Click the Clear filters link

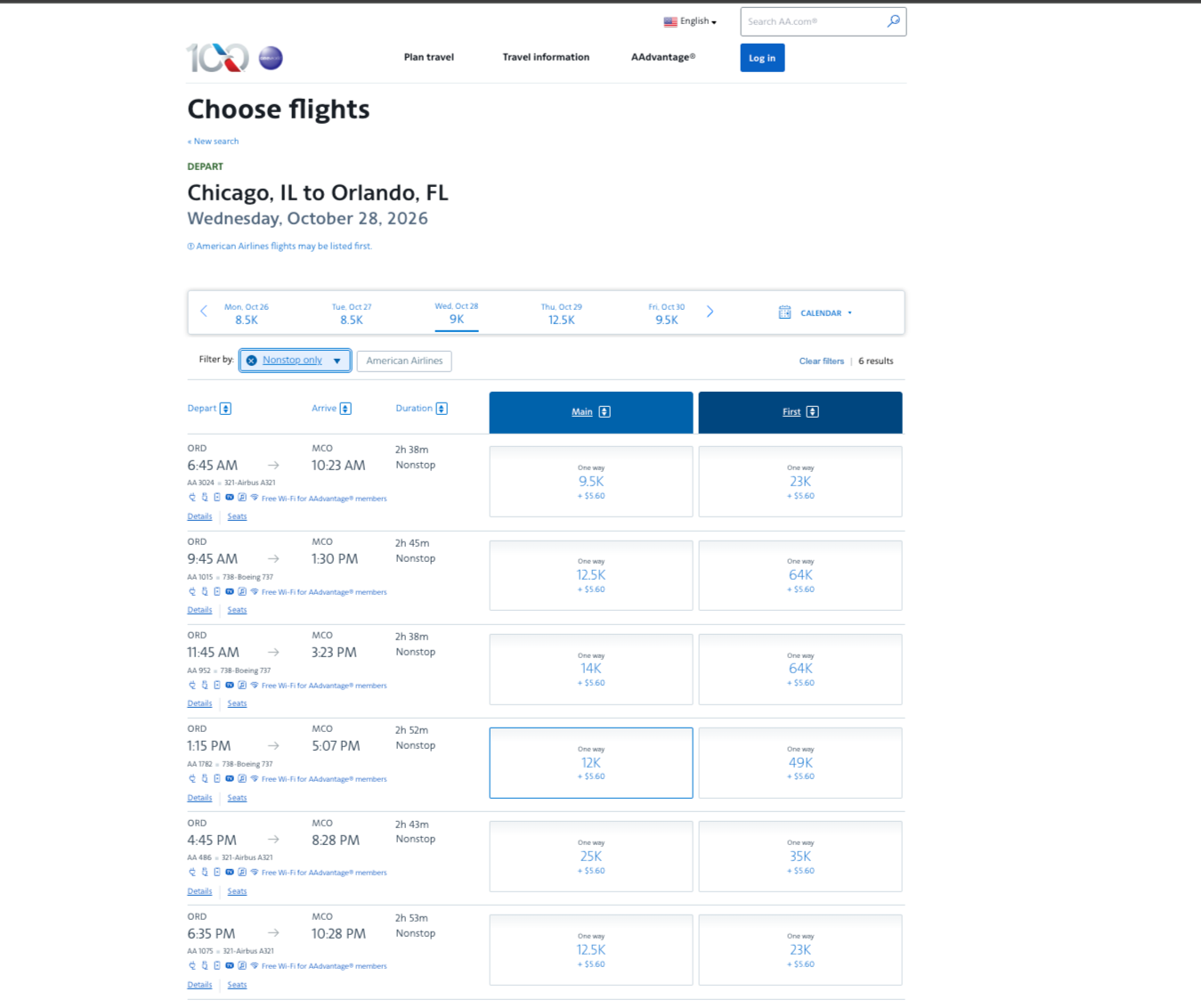coord(821,361)
